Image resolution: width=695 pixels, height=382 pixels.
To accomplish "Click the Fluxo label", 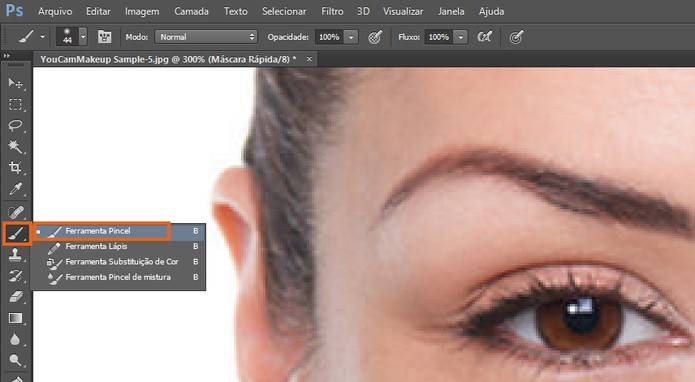I will pyautogui.click(x=409, y=37).
